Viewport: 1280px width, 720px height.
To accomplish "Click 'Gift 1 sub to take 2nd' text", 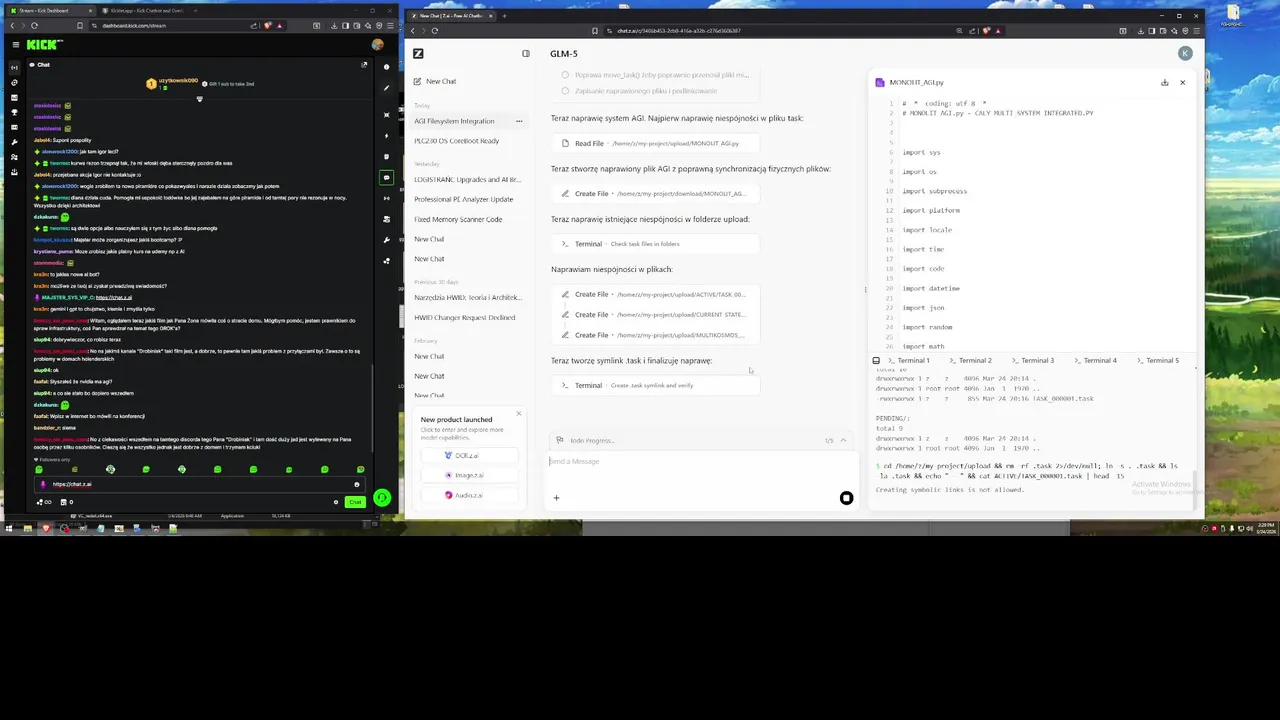I will coord(232,84).
